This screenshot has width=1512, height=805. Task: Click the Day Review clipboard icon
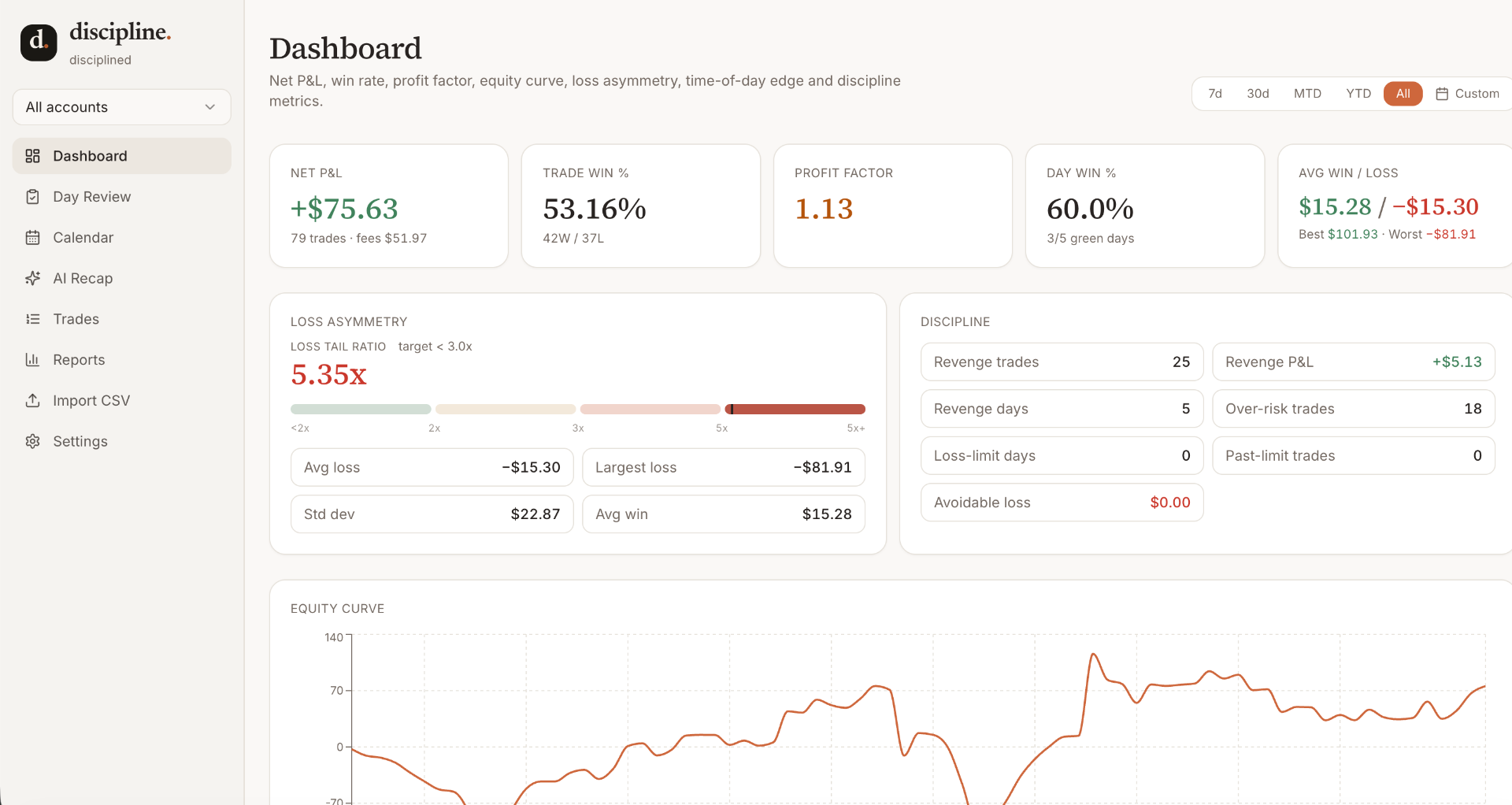[x=32, y=197]
